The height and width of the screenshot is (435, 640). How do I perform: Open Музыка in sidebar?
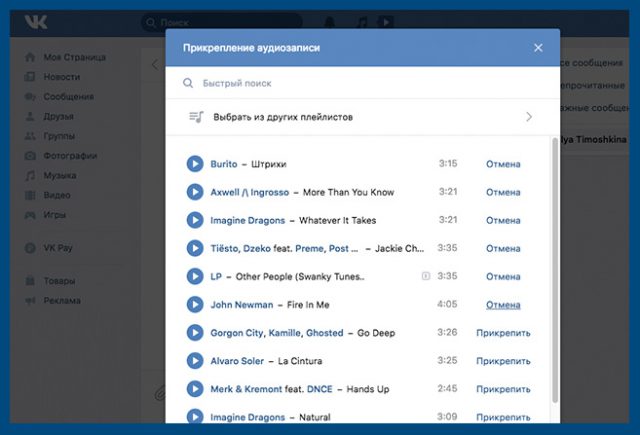click(x=50, y=175)
